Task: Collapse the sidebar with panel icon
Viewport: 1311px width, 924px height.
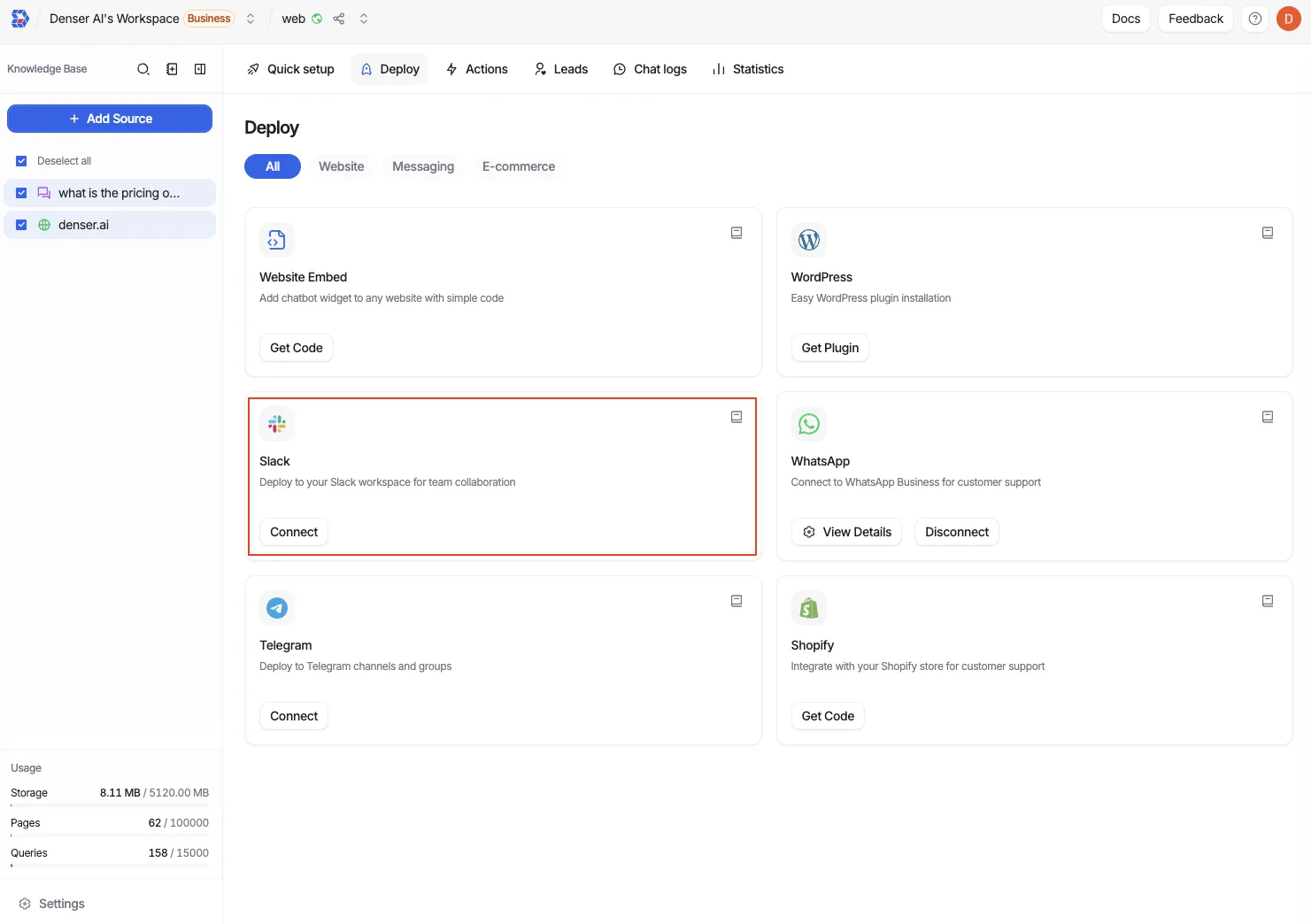Action: pos(200,69)
